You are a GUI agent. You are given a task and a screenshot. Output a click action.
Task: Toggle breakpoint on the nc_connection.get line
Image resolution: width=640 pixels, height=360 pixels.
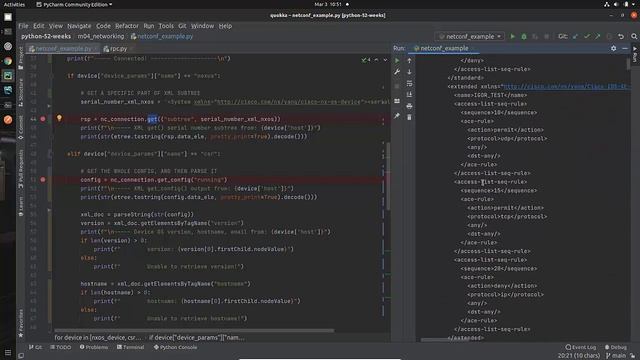point(43,119)
